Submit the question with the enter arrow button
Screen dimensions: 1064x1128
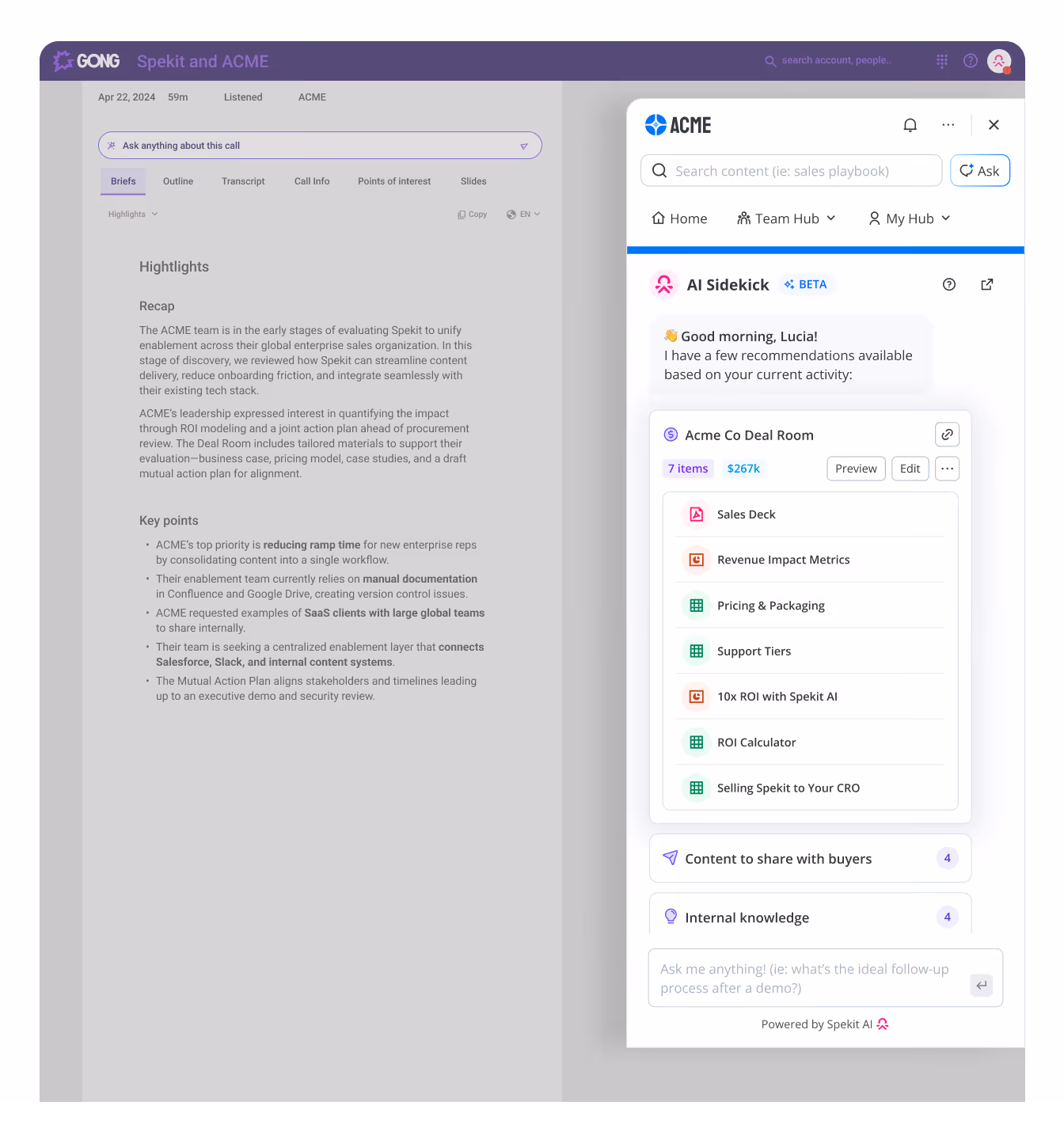click(x=982, y=986)
